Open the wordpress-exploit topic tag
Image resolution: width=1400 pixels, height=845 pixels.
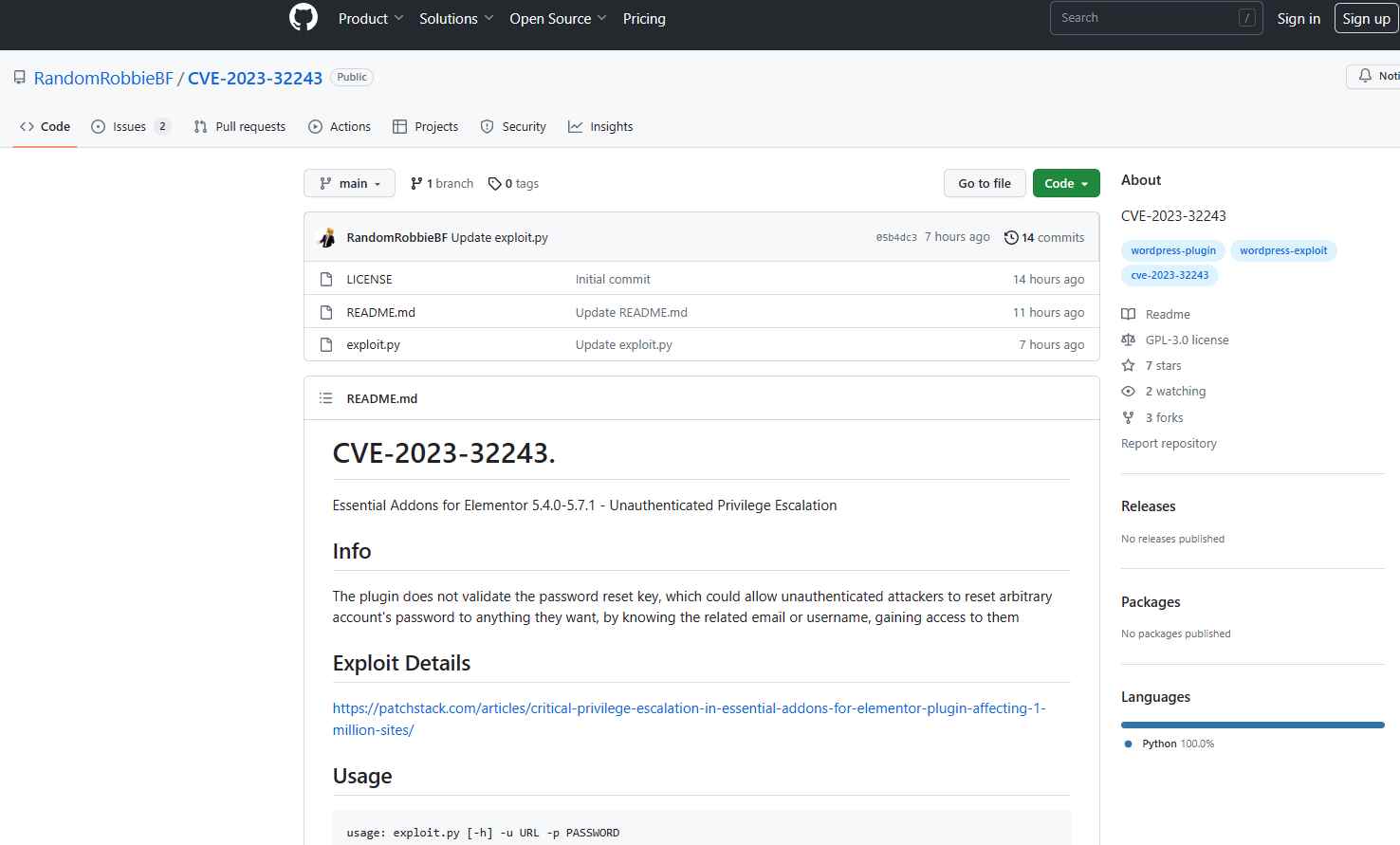(x=1283, y=250)
